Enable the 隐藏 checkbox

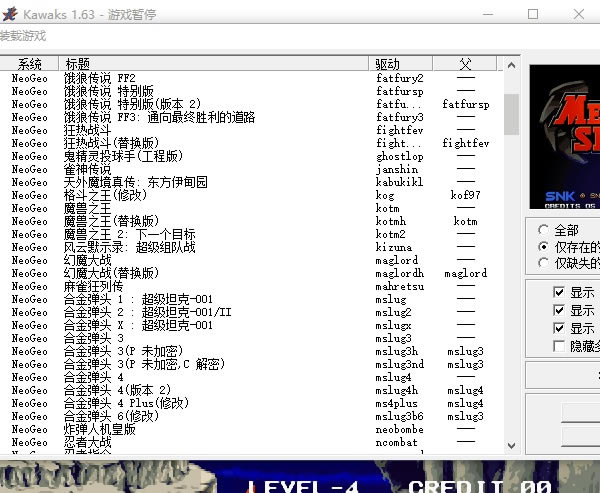tap(559, 346)
